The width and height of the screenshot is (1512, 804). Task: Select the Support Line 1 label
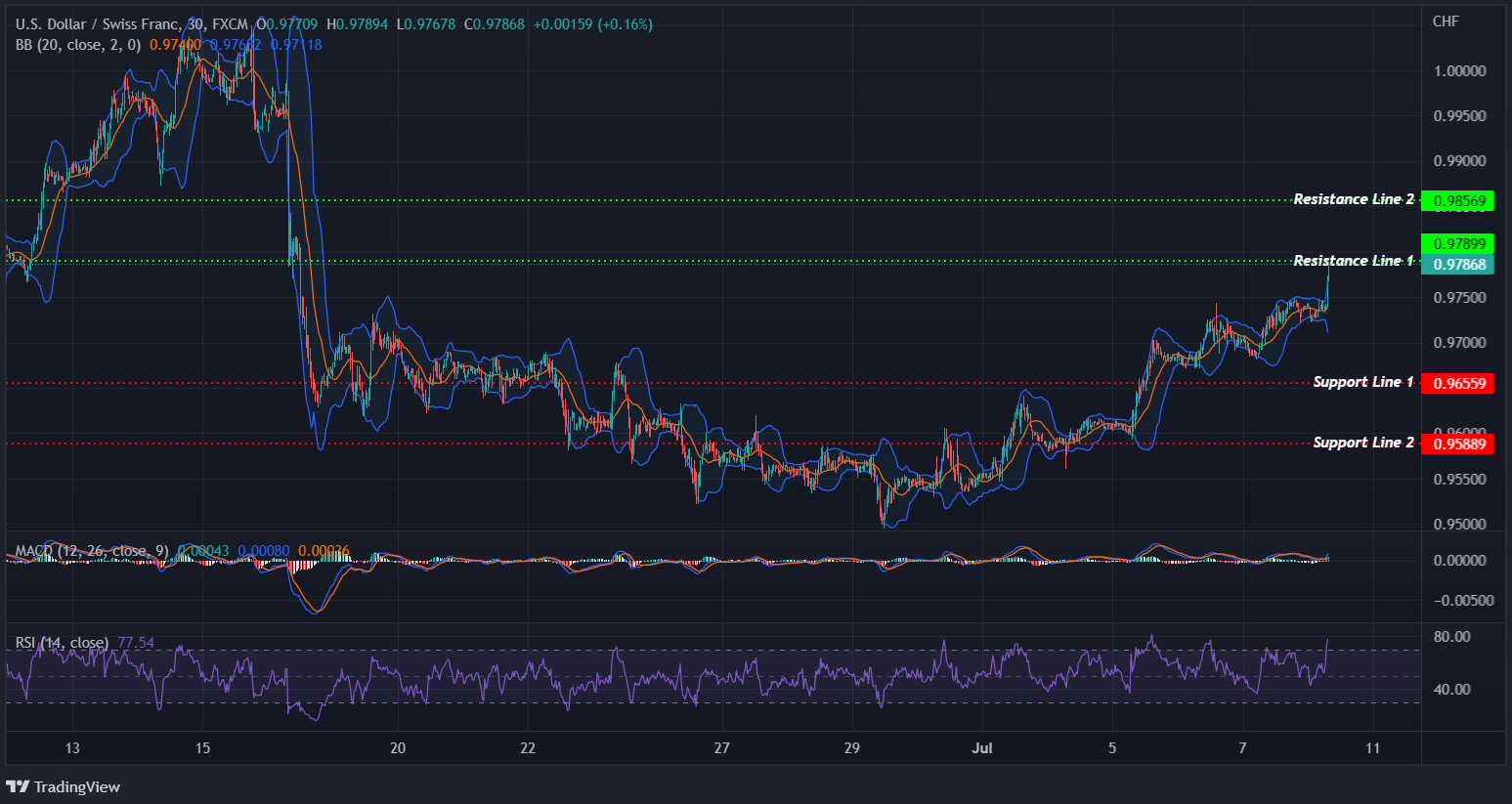tap(1362, 382)
